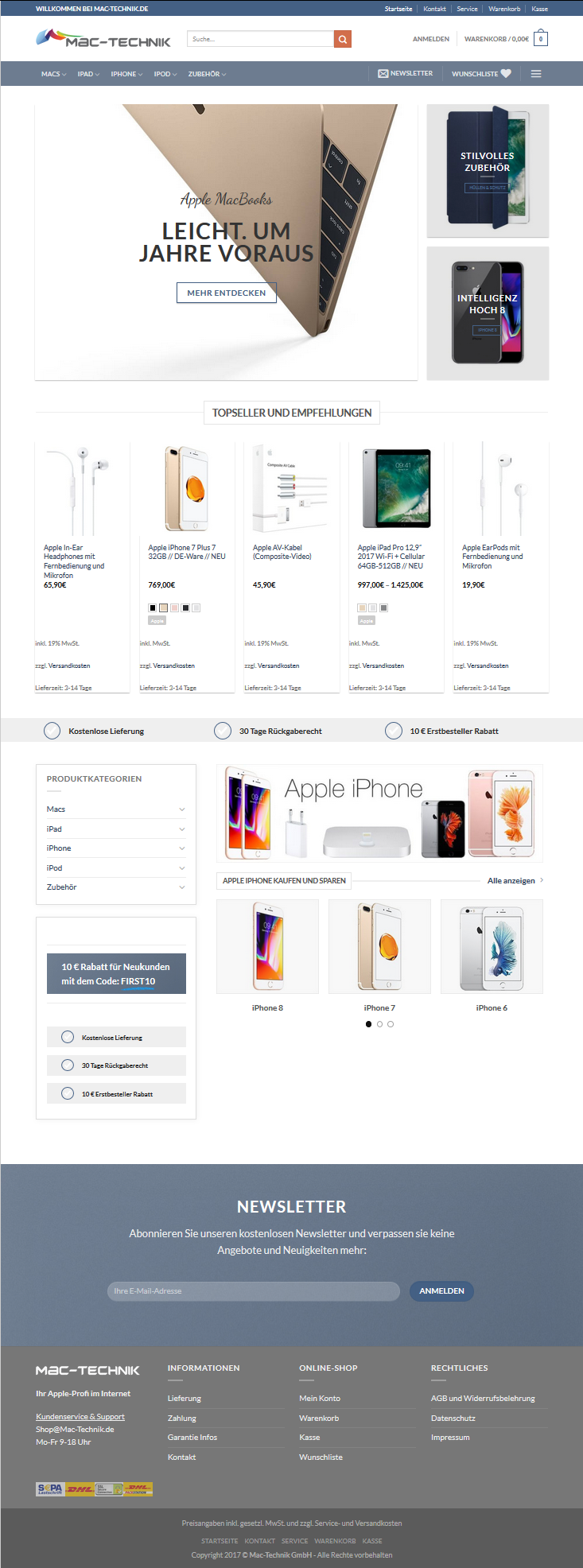The image size is (583, 1568).
Task: Click the newsletter envelope icon
Action: [383, 73]
